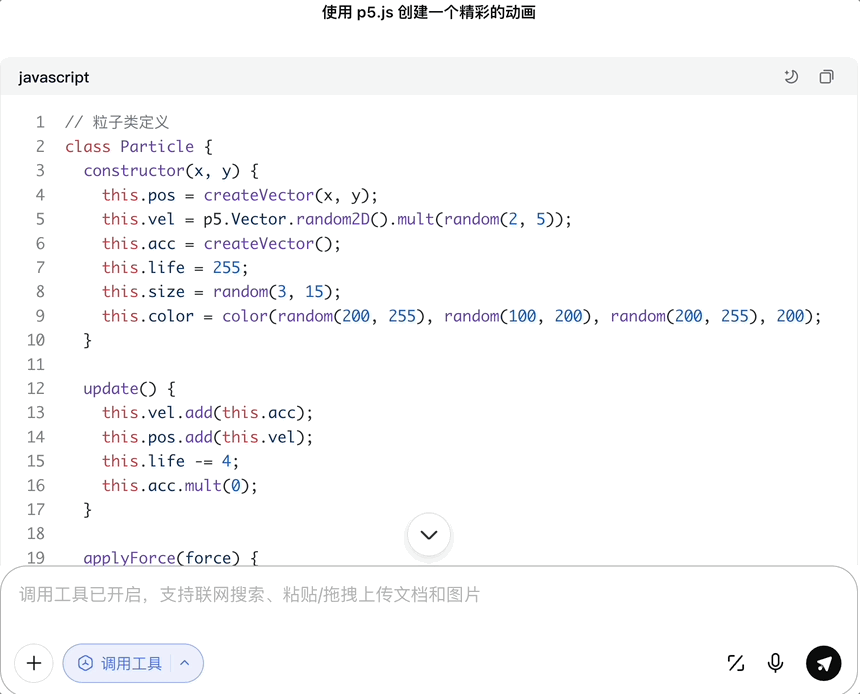
Task: Click the applyForce function name on line 19
Action: [128, 558]
